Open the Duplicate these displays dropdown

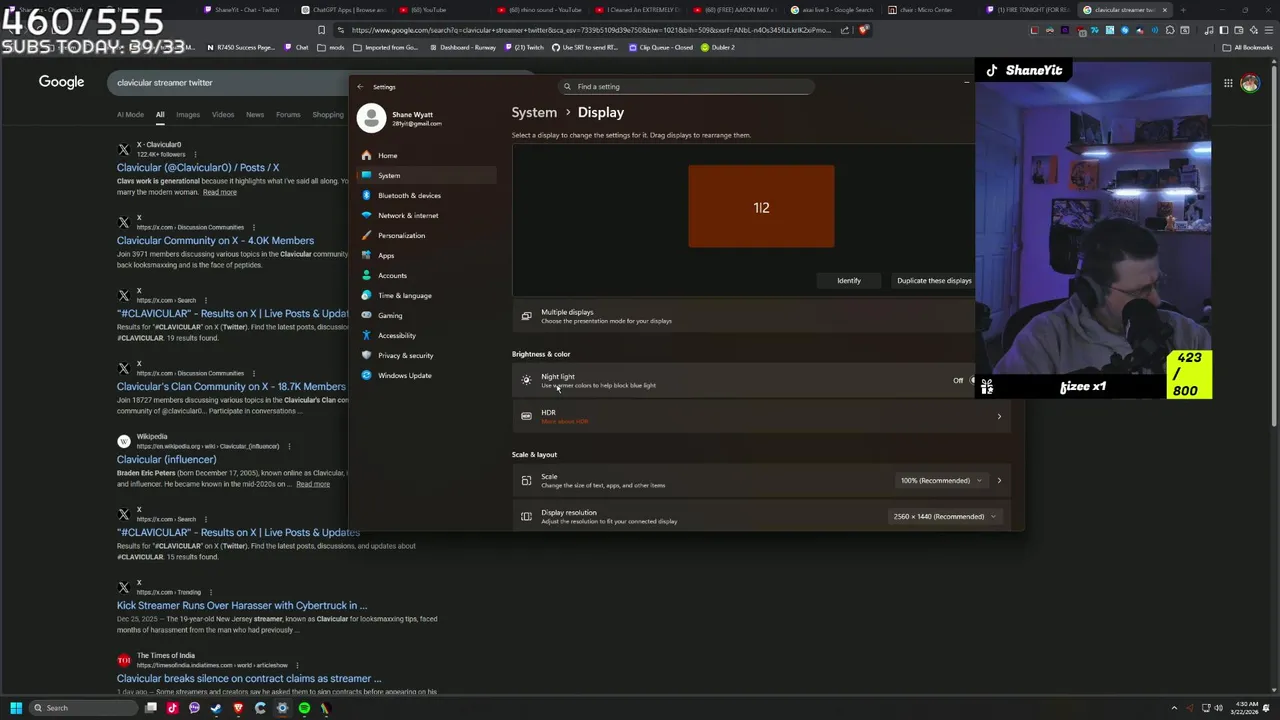click(934, 281)
